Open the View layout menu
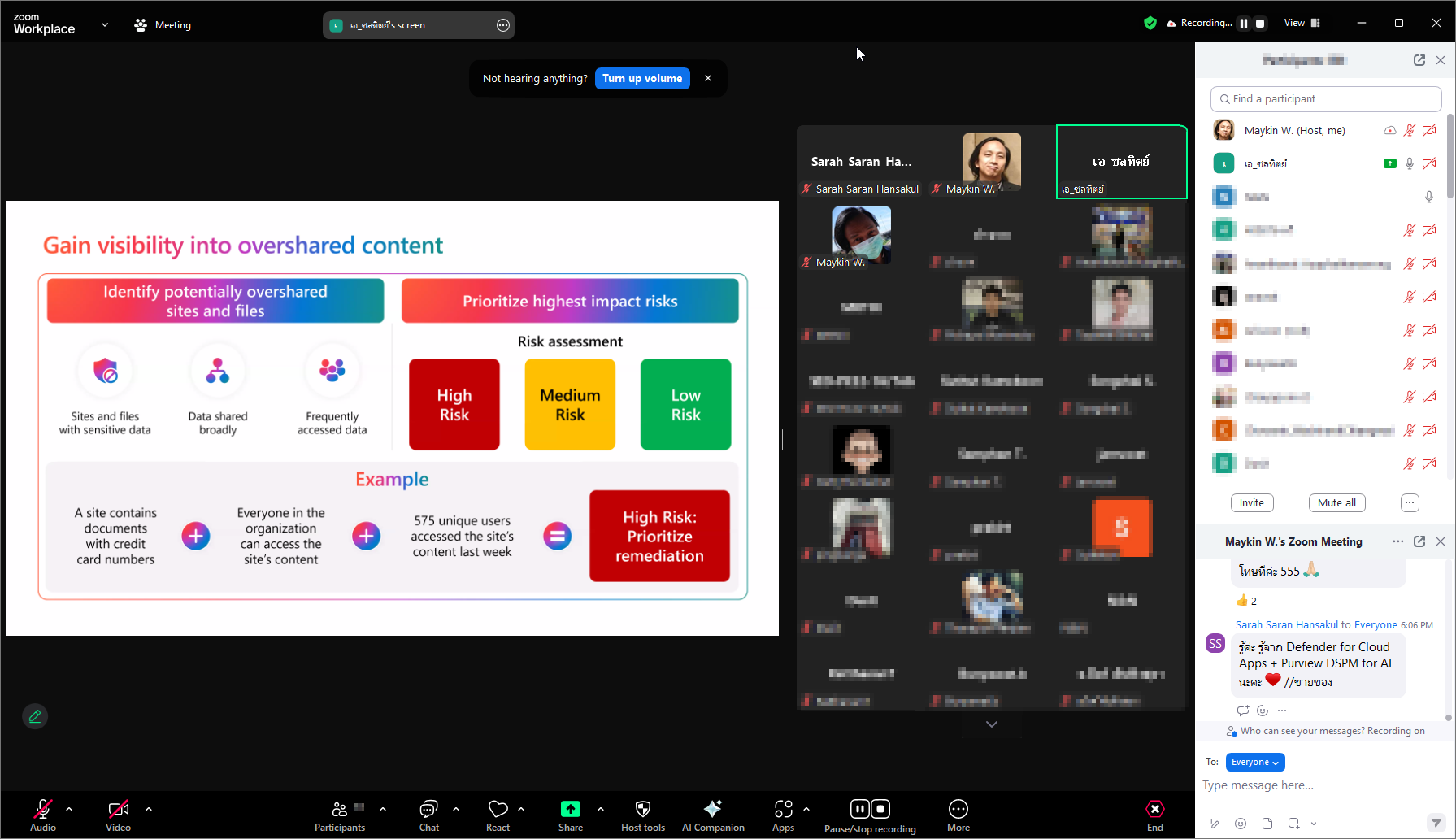Viewport: 1456px width, 839px height. click(x=1302, y=23)
